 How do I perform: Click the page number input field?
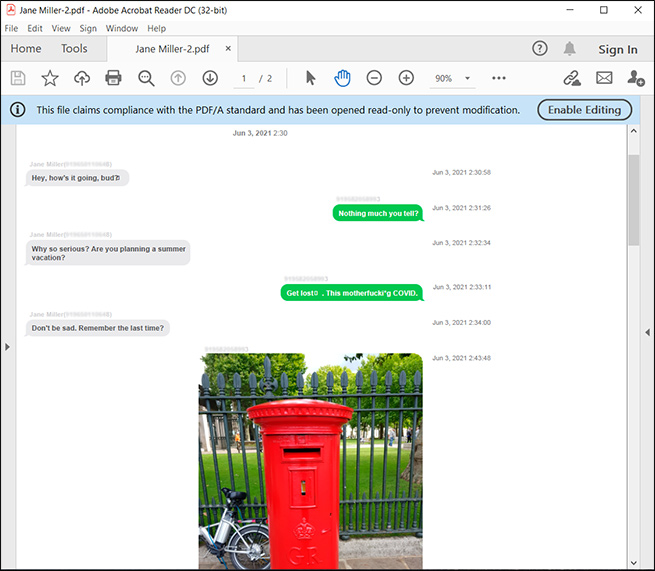[x=244, y=78]
